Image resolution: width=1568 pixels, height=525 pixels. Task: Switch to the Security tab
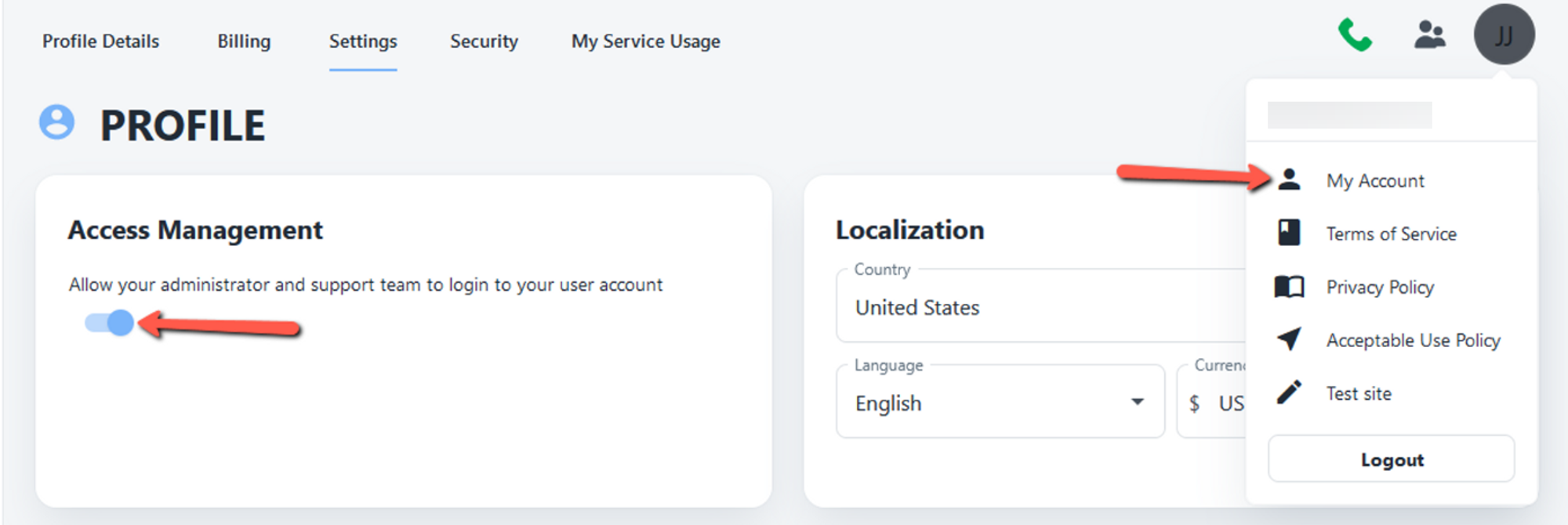tap(484, 42)
